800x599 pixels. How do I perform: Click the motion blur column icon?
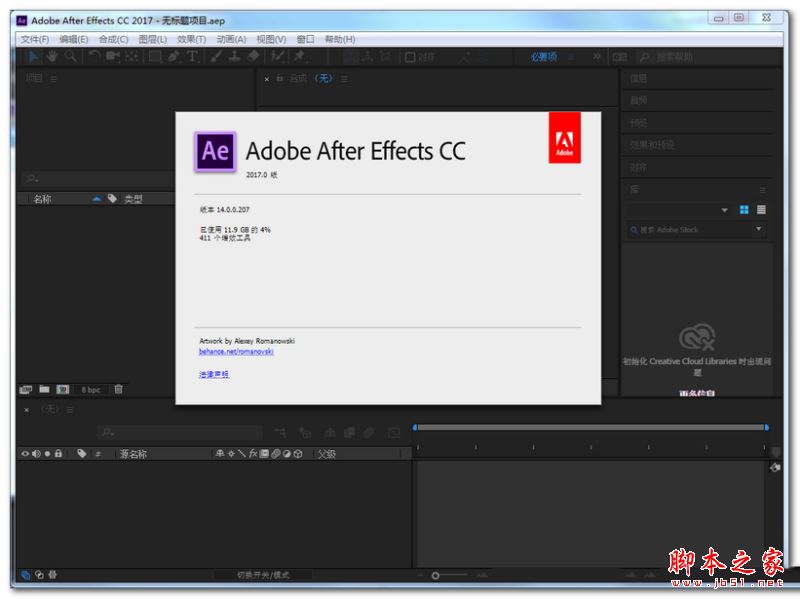click(276, 453)
